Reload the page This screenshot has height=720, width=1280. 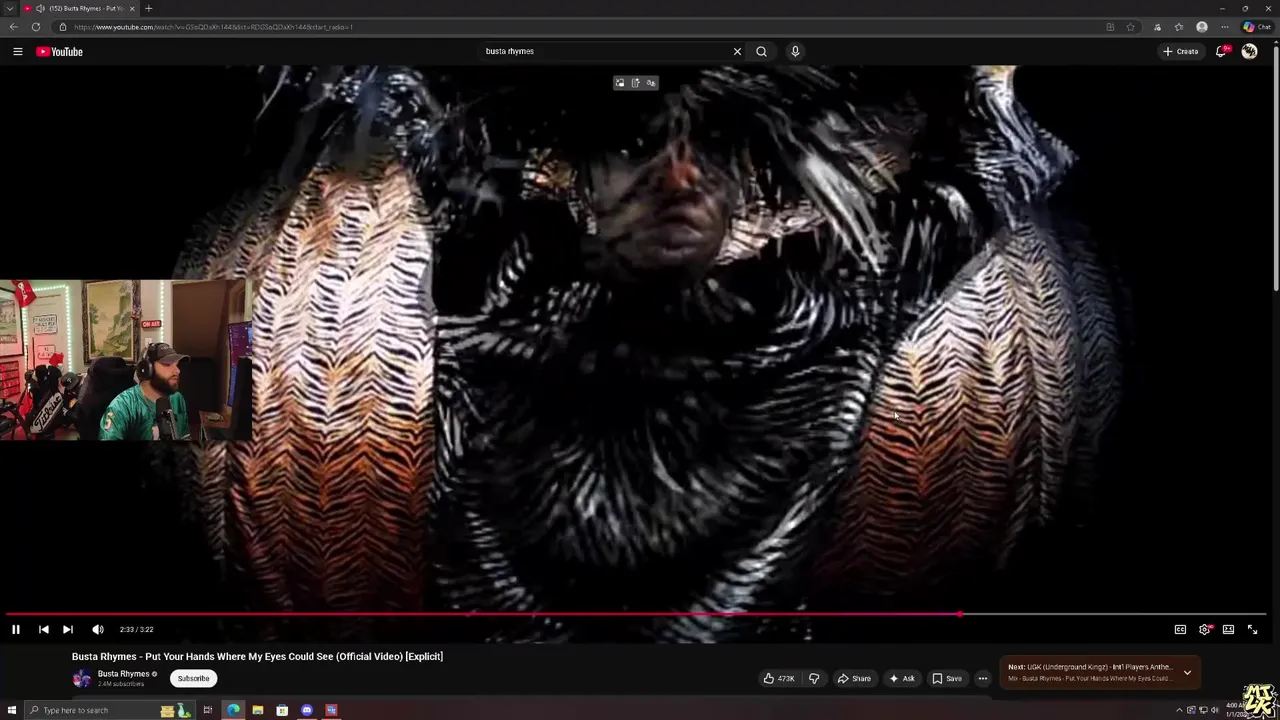[36, 27]
